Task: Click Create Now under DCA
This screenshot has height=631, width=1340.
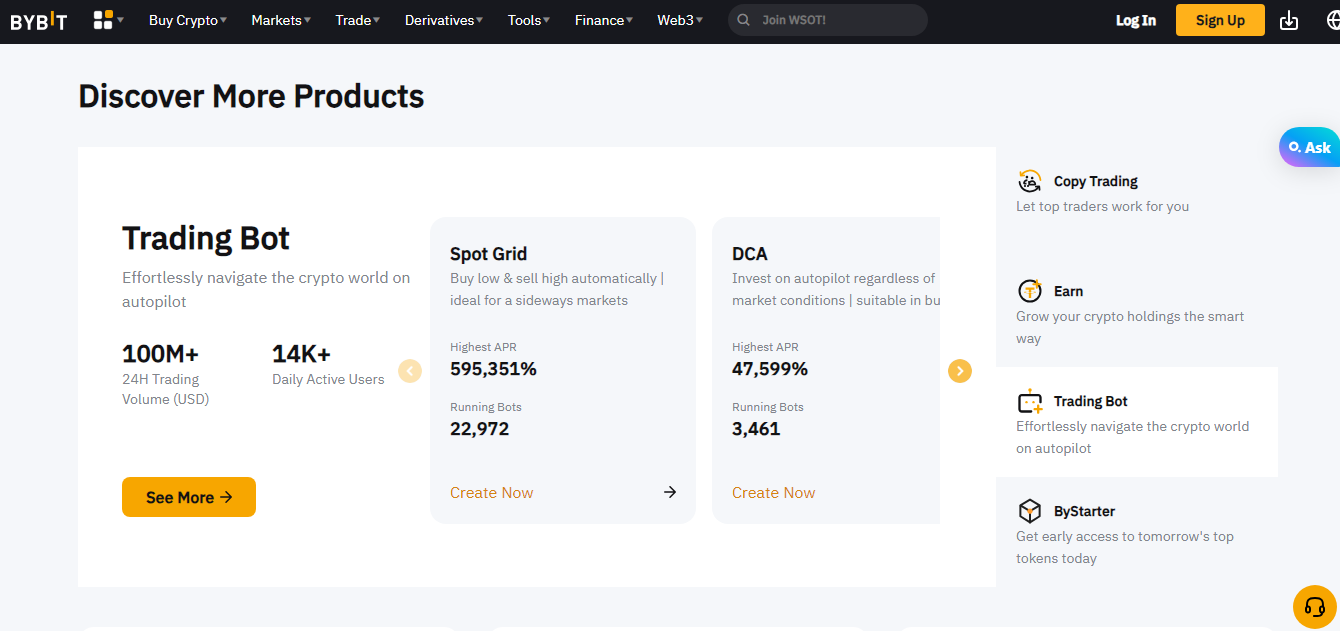Action: (x=773, y=492)
